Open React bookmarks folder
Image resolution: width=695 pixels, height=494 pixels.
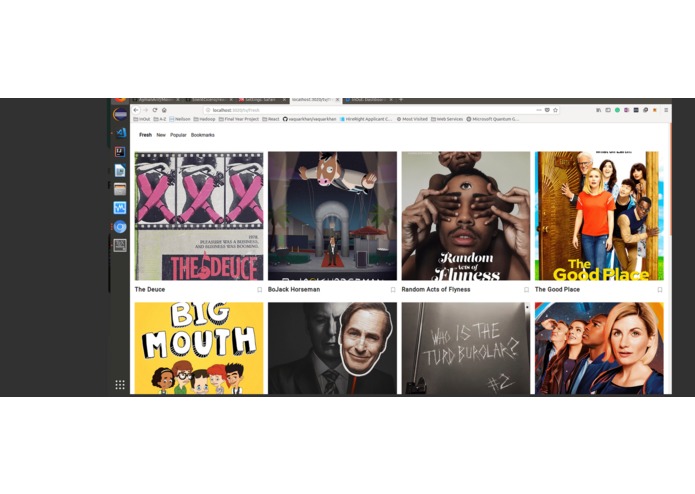click(271, 119)
